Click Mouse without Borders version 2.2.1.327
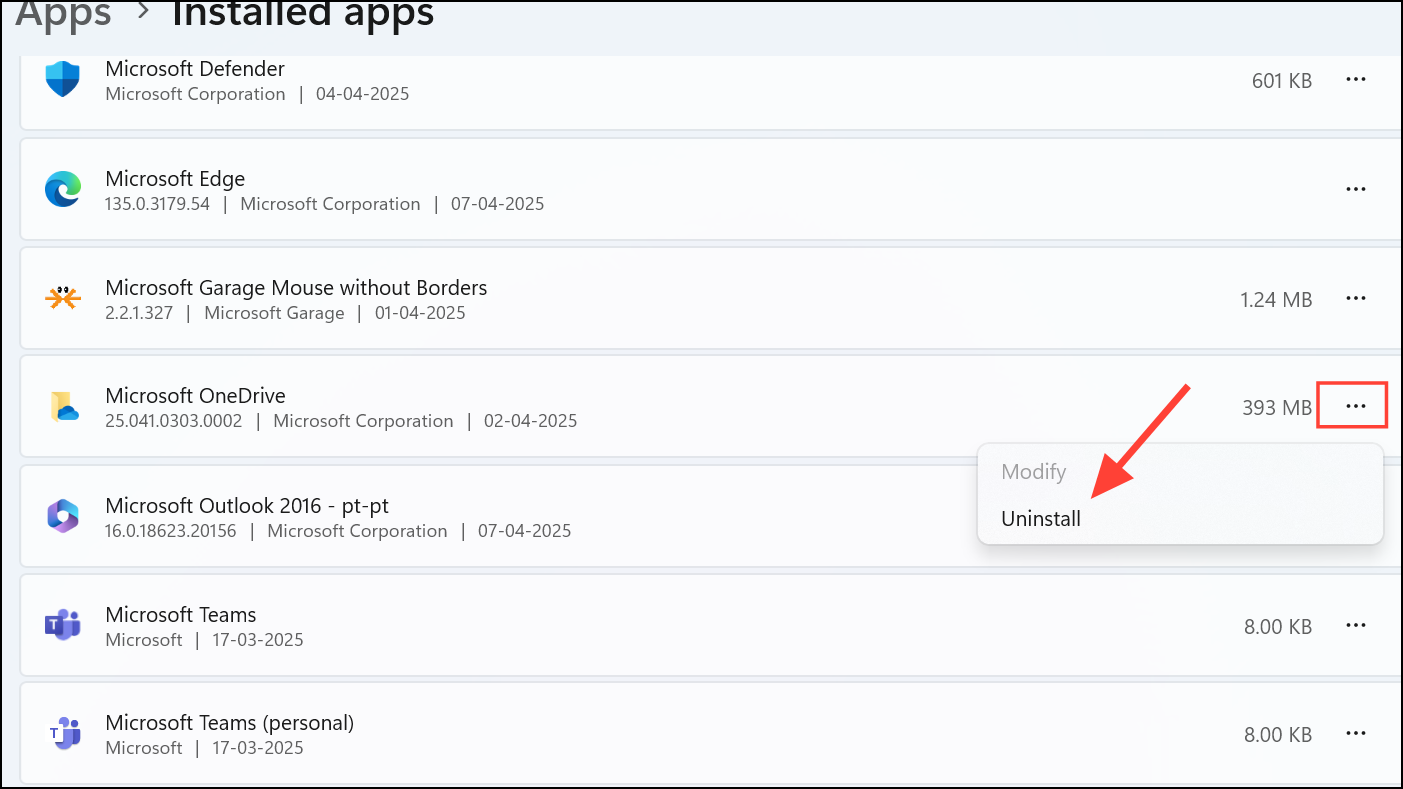 pos(139,313)
